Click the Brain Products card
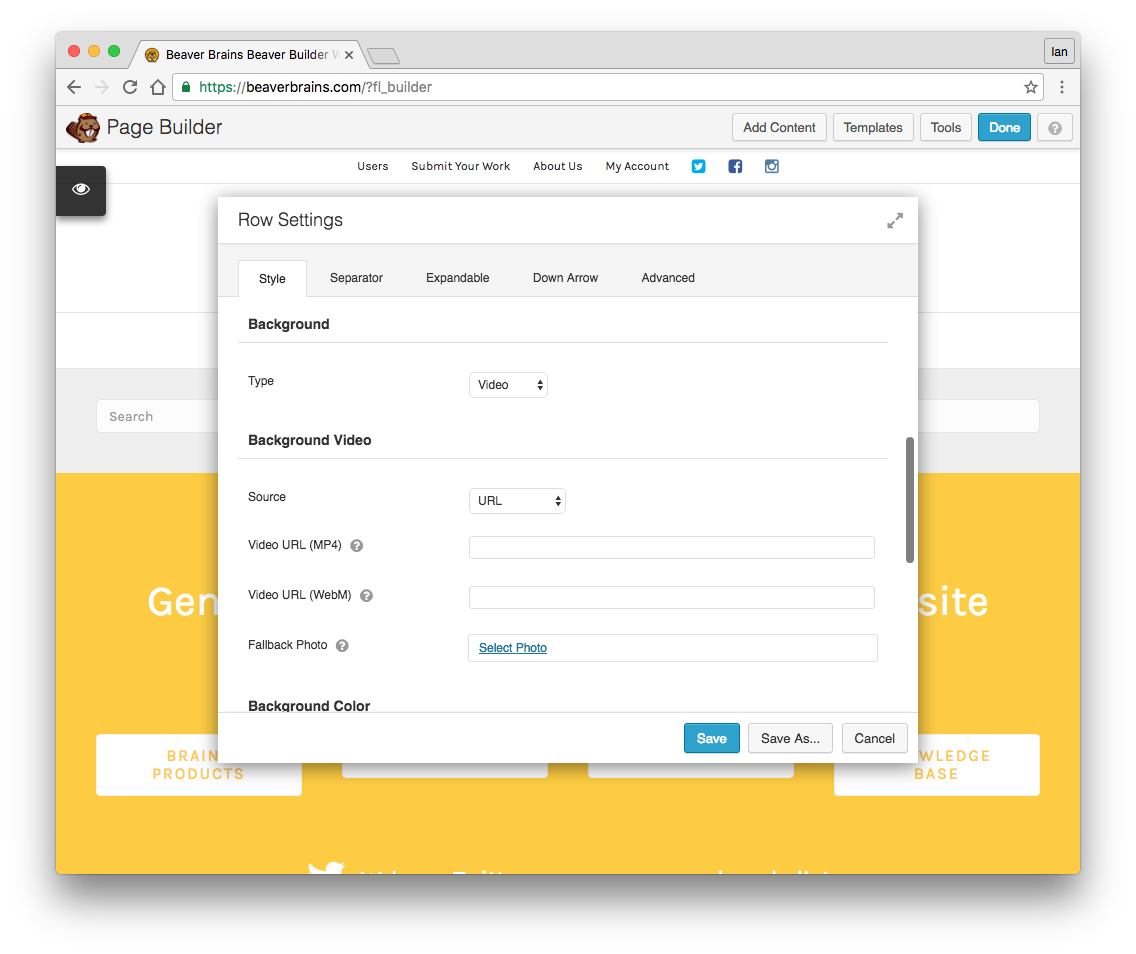Image resolution: width=1136 pixels, height=954 pixels. coord(199,765)
